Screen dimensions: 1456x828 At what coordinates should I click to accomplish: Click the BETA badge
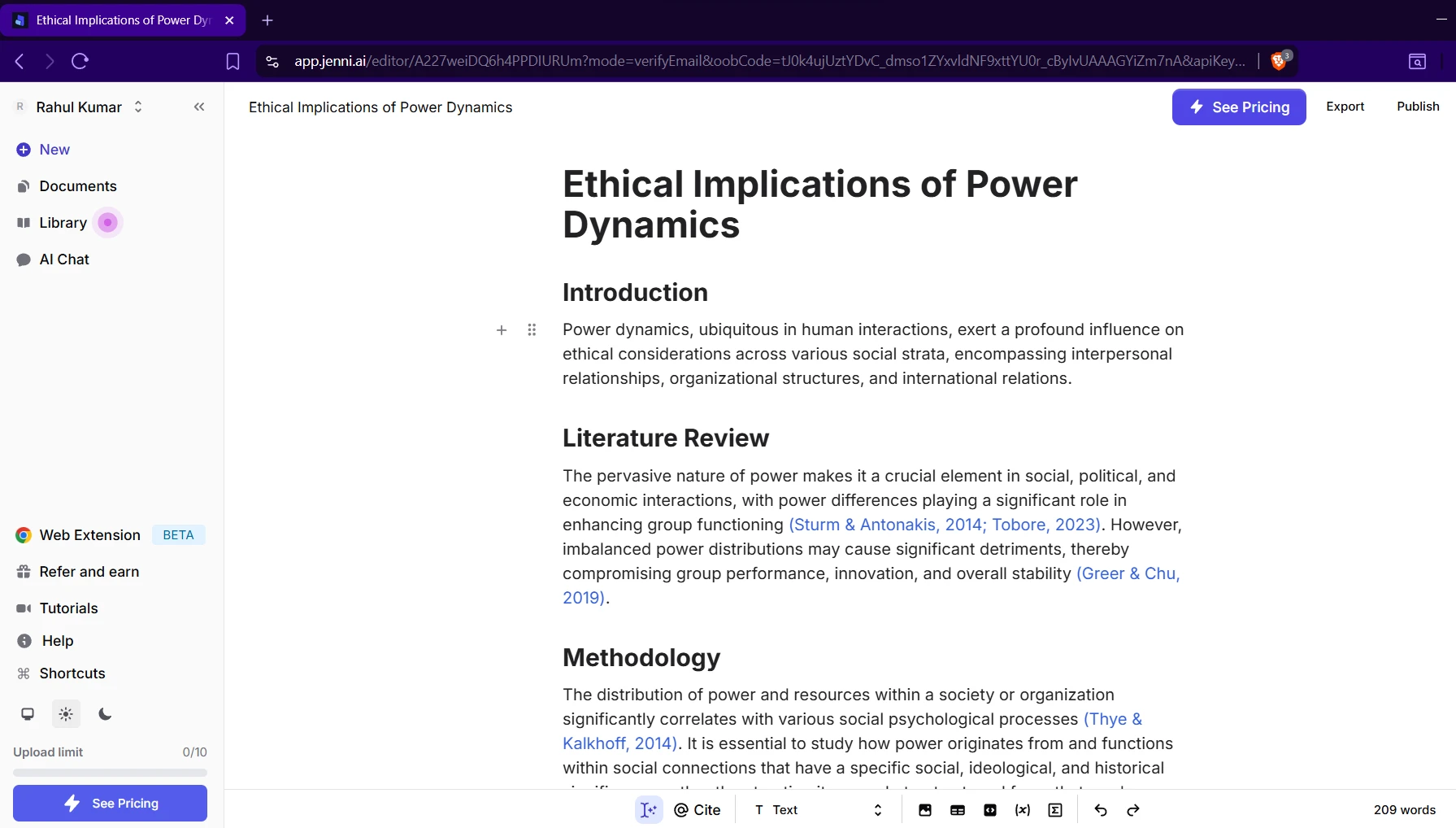178,535
